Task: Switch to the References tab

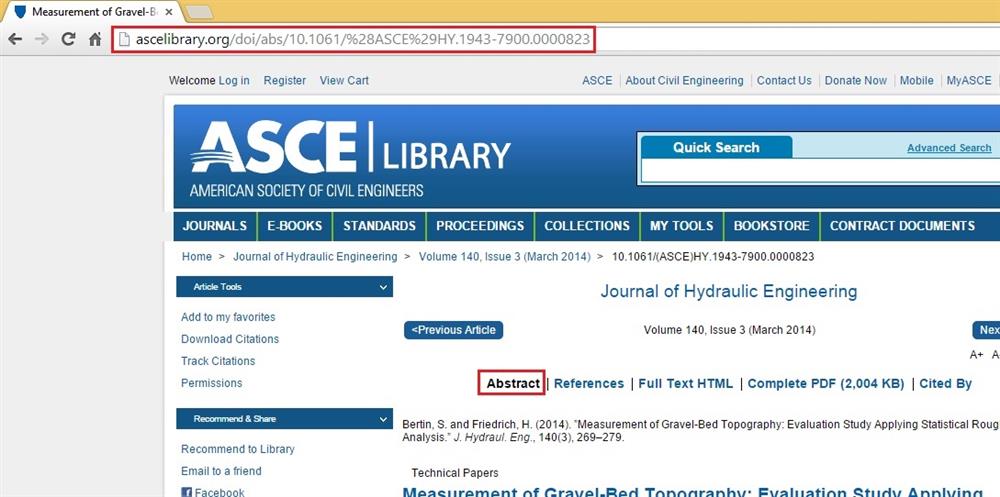Action: coord(589,383)
